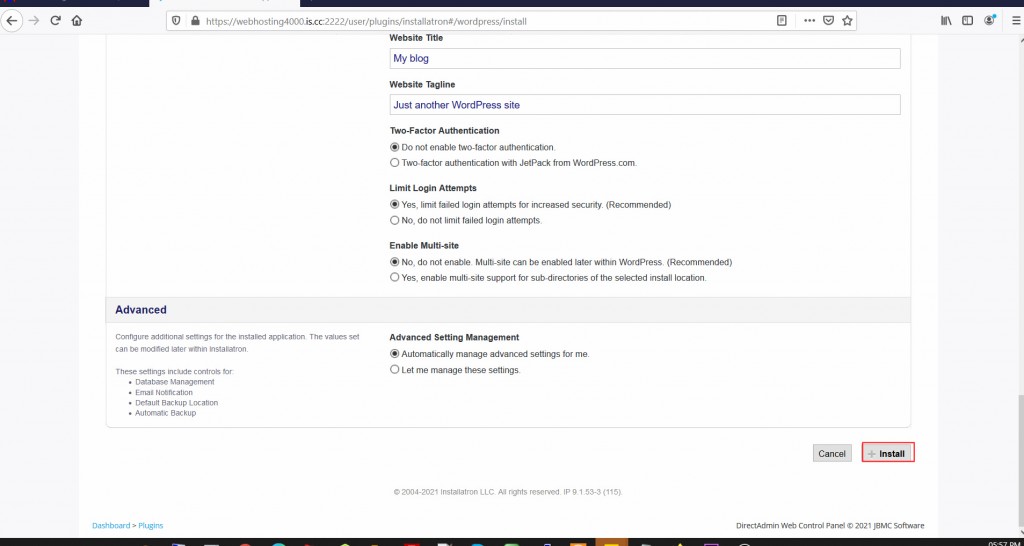Open the browser home page icon
1024x546 pixels.
click(77, 21)
